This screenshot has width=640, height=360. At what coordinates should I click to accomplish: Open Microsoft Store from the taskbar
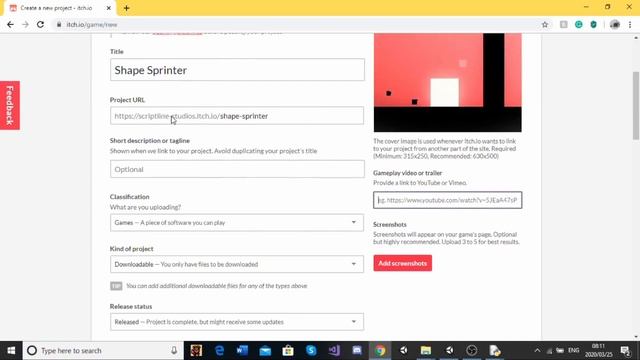[x=288, y=351]
